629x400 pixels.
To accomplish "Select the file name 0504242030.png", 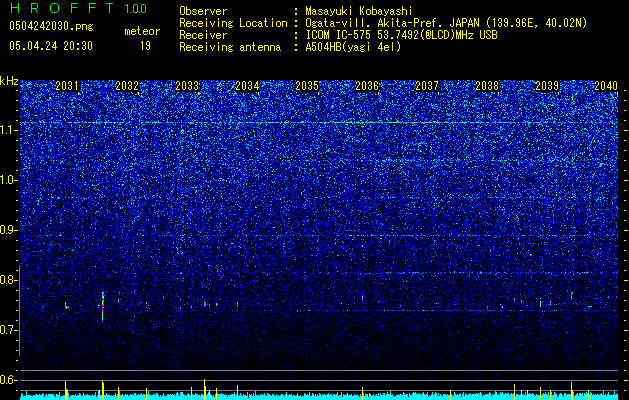I will pos(51,27).
